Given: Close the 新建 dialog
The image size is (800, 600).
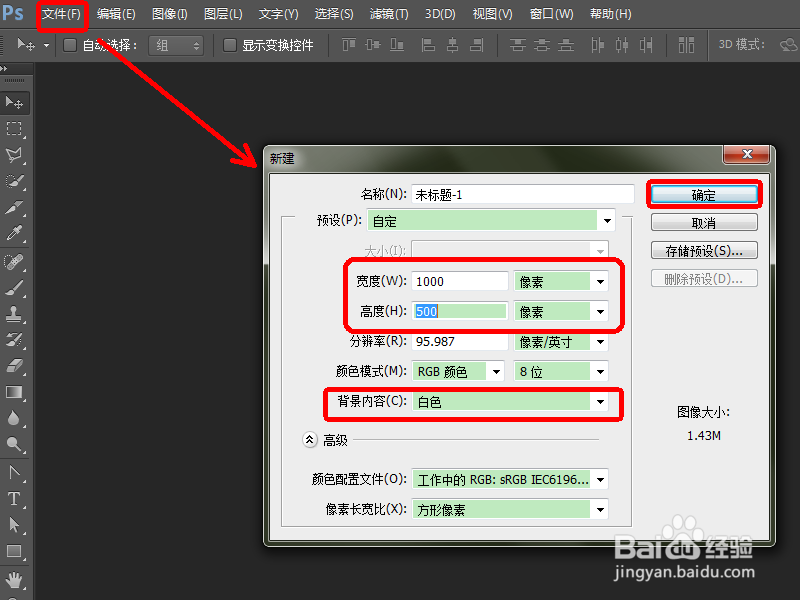Looking at the screenshot, I should click(747, 154).
